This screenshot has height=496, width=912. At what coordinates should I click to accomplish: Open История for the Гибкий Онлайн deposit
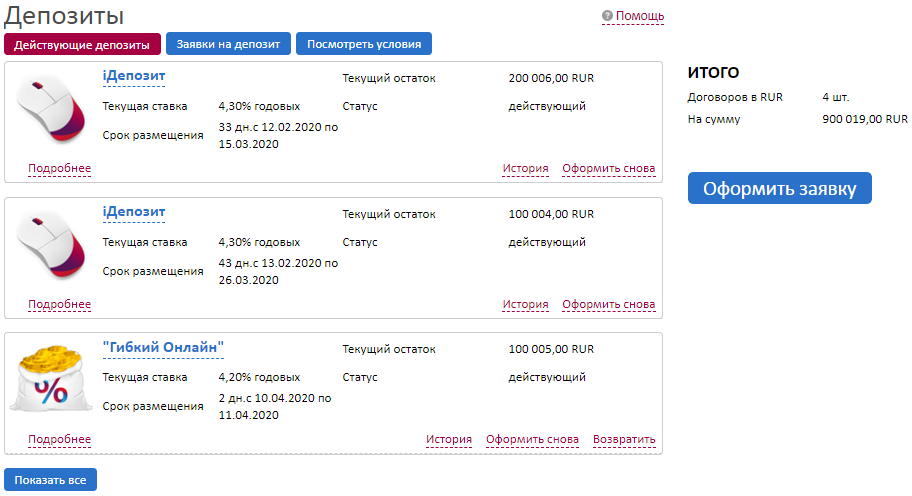(x=449, y=439)
